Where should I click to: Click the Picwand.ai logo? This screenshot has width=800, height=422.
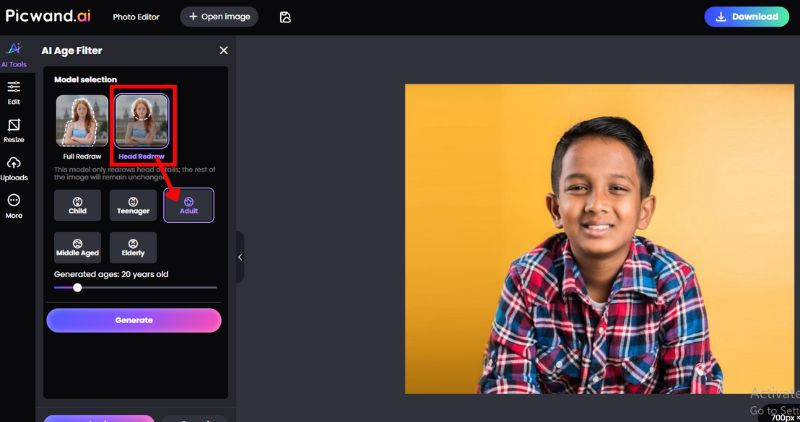tap(46, 16)
